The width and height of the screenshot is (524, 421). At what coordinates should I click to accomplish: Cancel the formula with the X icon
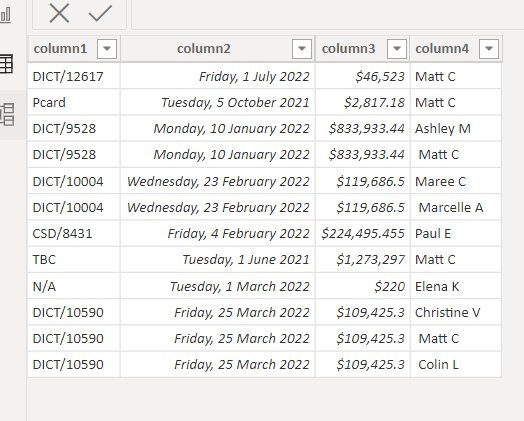pyautogui.click(x=59, y=13)
